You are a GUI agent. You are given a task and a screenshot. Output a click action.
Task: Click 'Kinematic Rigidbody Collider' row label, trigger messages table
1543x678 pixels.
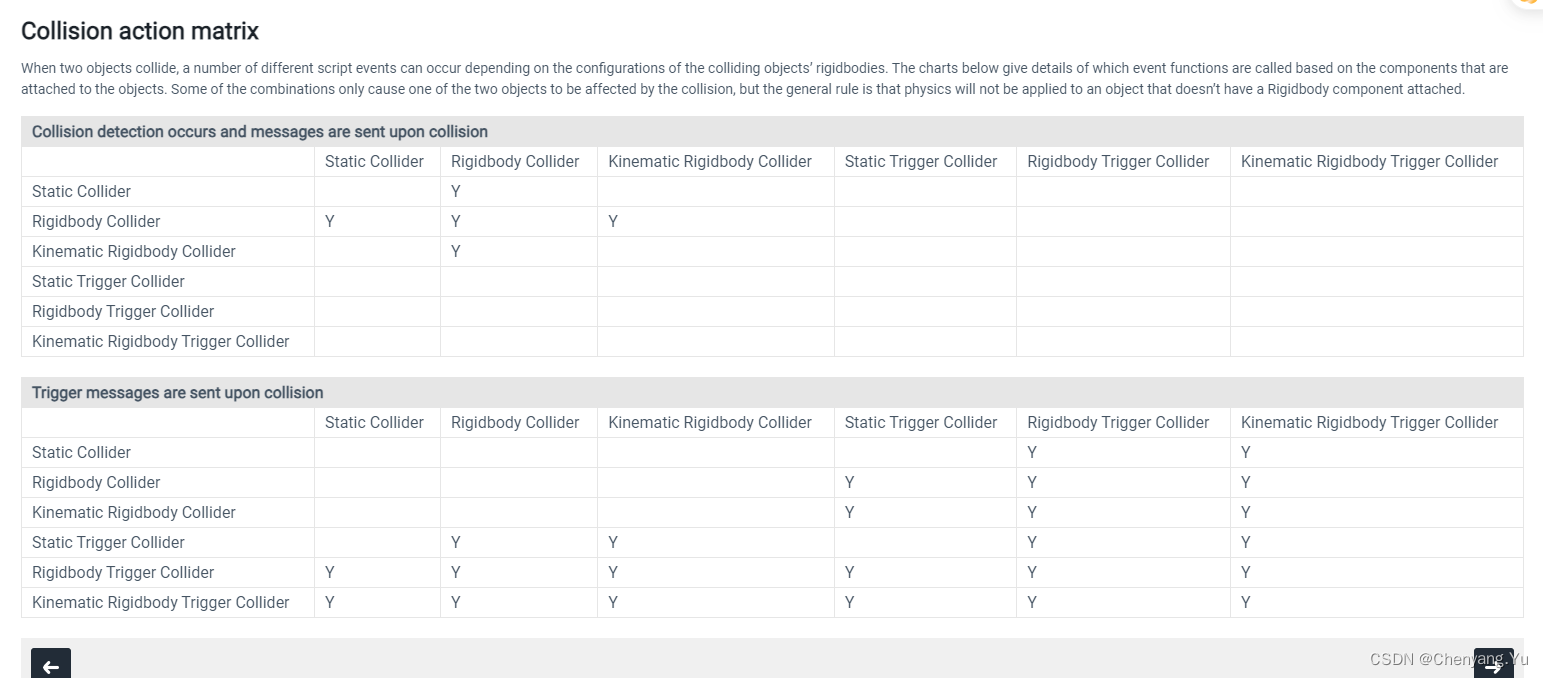tap(134, 513)
